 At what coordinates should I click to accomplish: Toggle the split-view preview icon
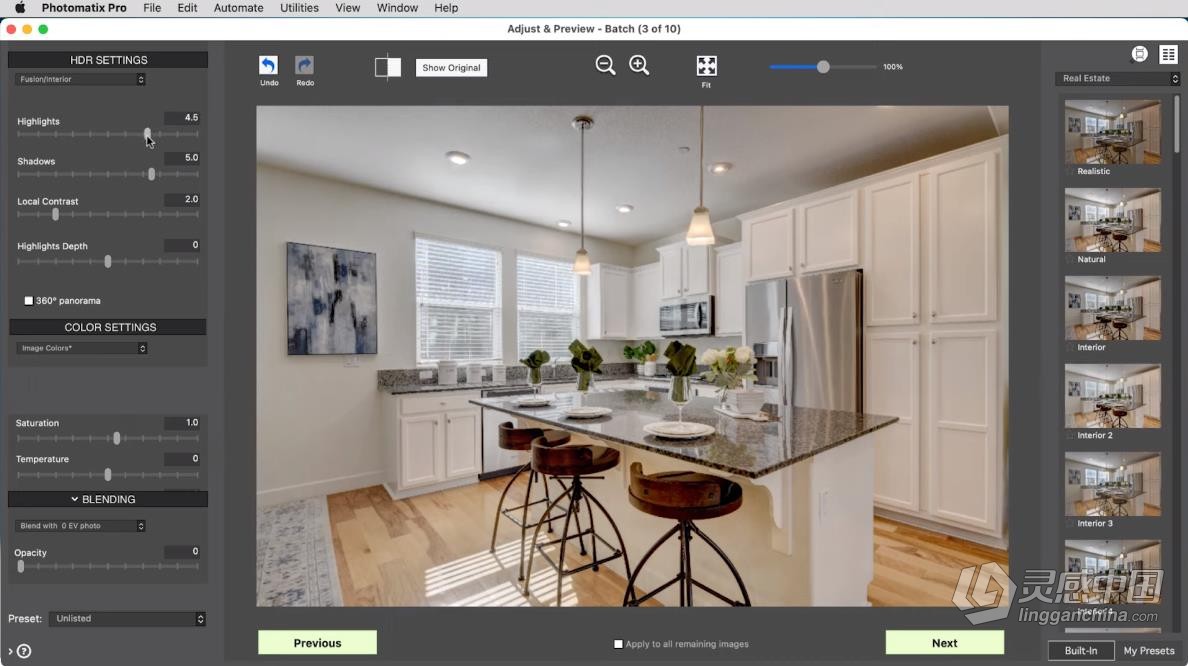click(388, 67)
